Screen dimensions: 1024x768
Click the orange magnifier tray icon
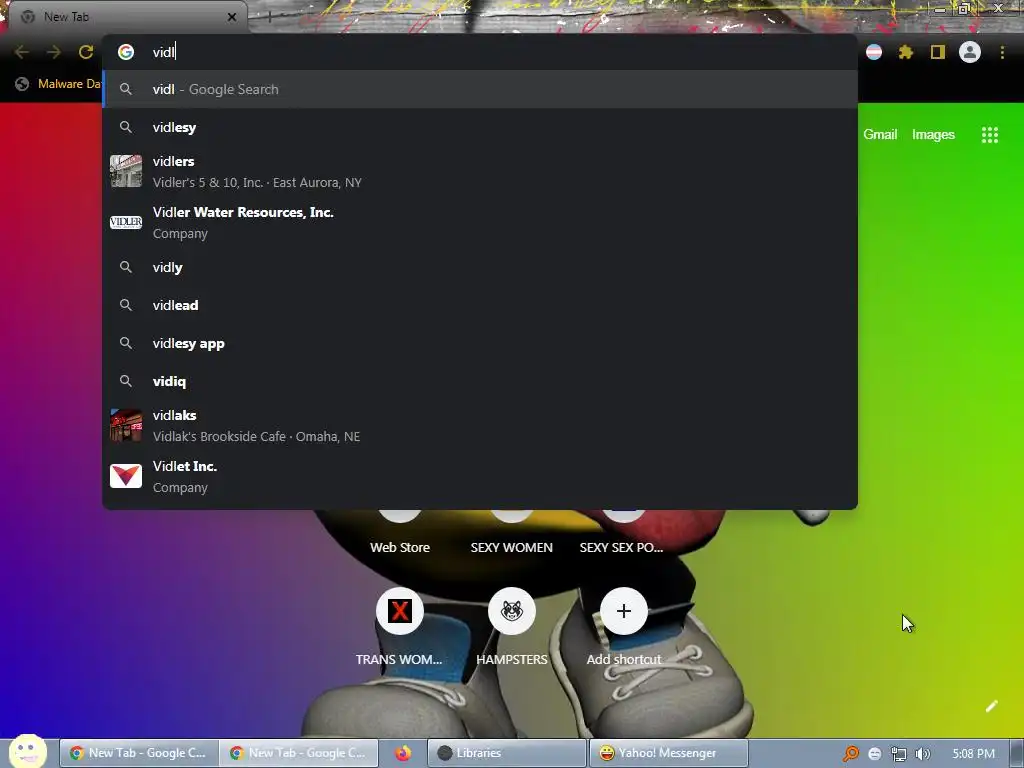[850, 754]
